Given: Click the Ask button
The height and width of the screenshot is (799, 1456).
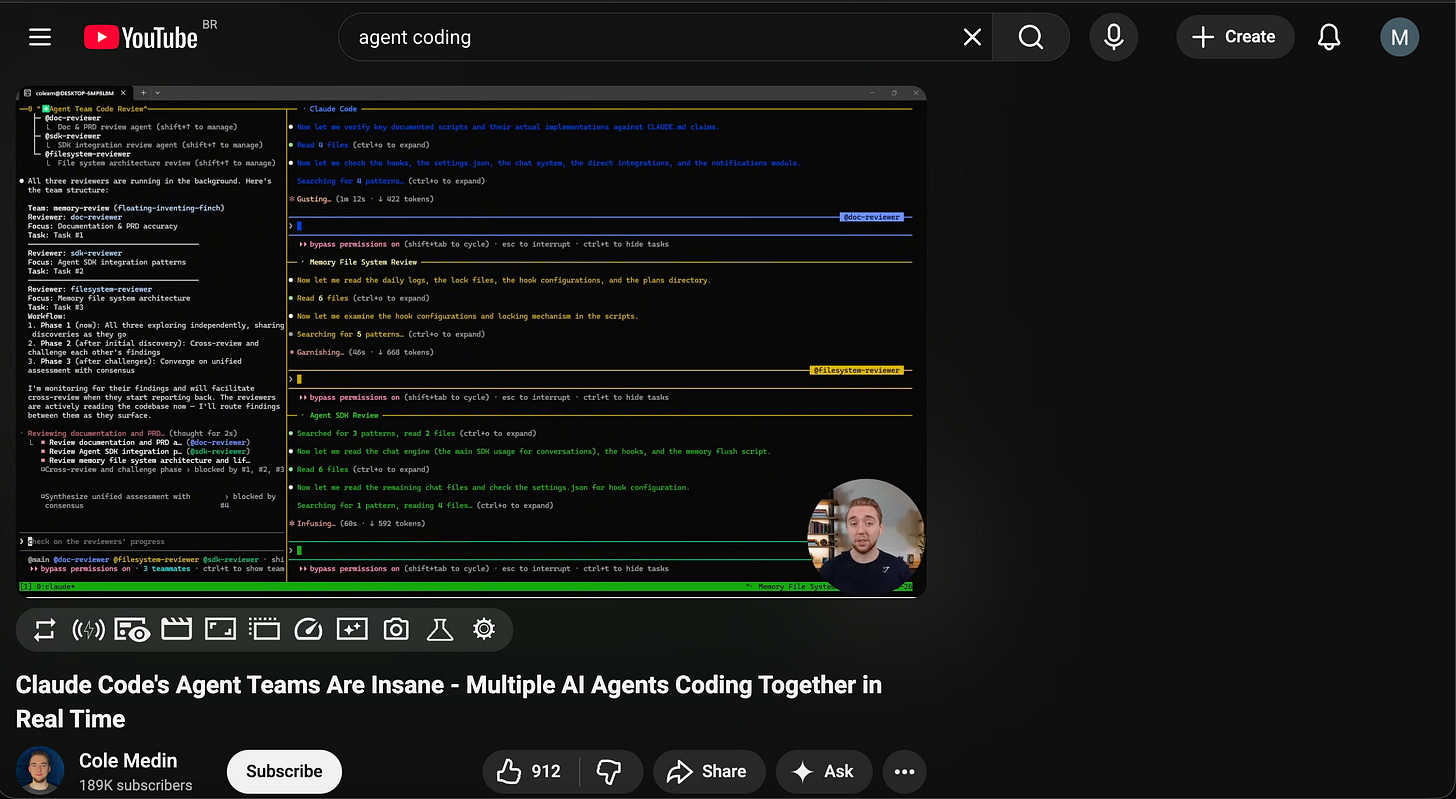Looking at the screenshot, I should click(823, 771).
